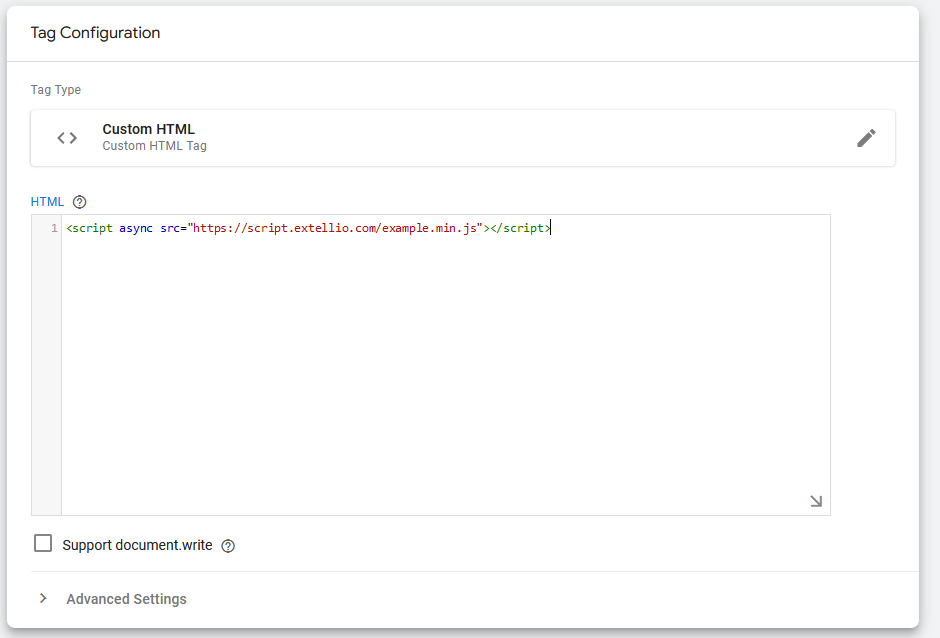Click the code brackets icon beside Custom HTML
Image resolution: width=940 pixels, height=638 pixels.
(x=67, y=138)
